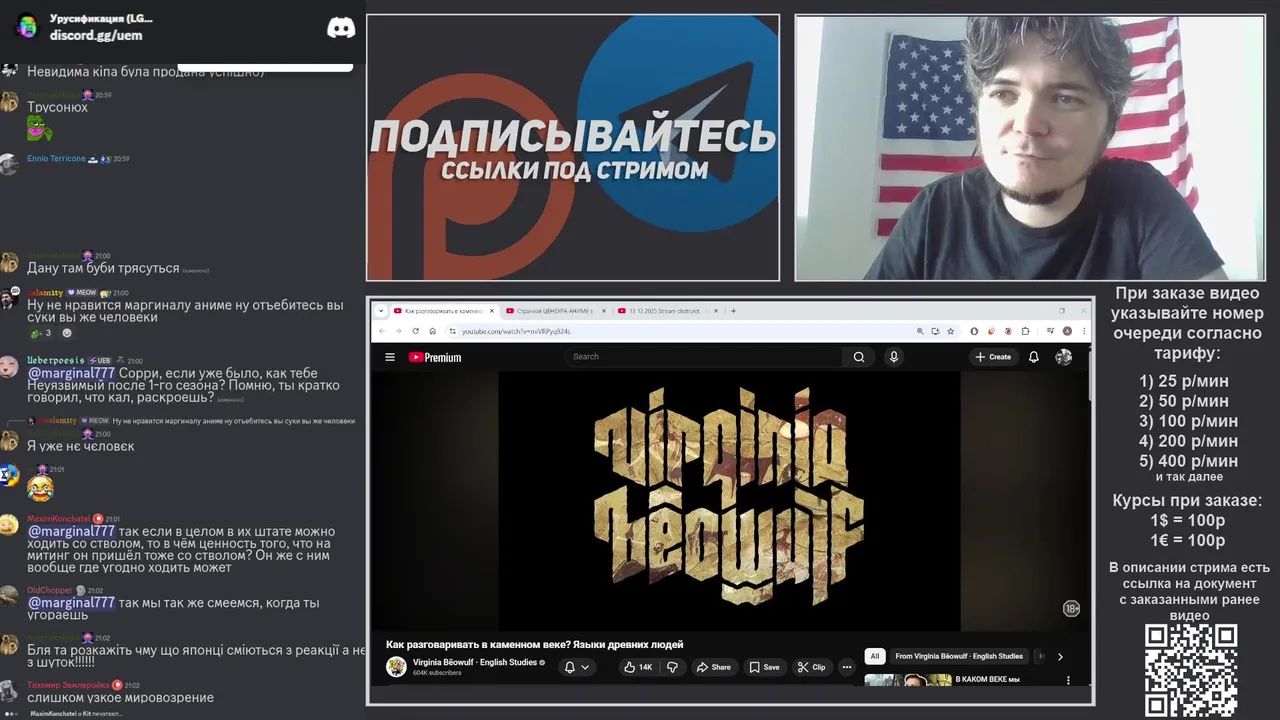
Task: Dislike the Virginia Bēowulf video
Action: pyautogui.click(x=672, y=667)
